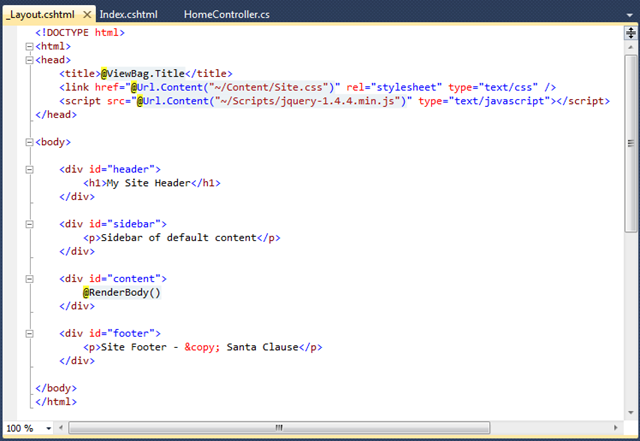
Task: Collapse the footer div outline
Action: [x=29, y=334]
